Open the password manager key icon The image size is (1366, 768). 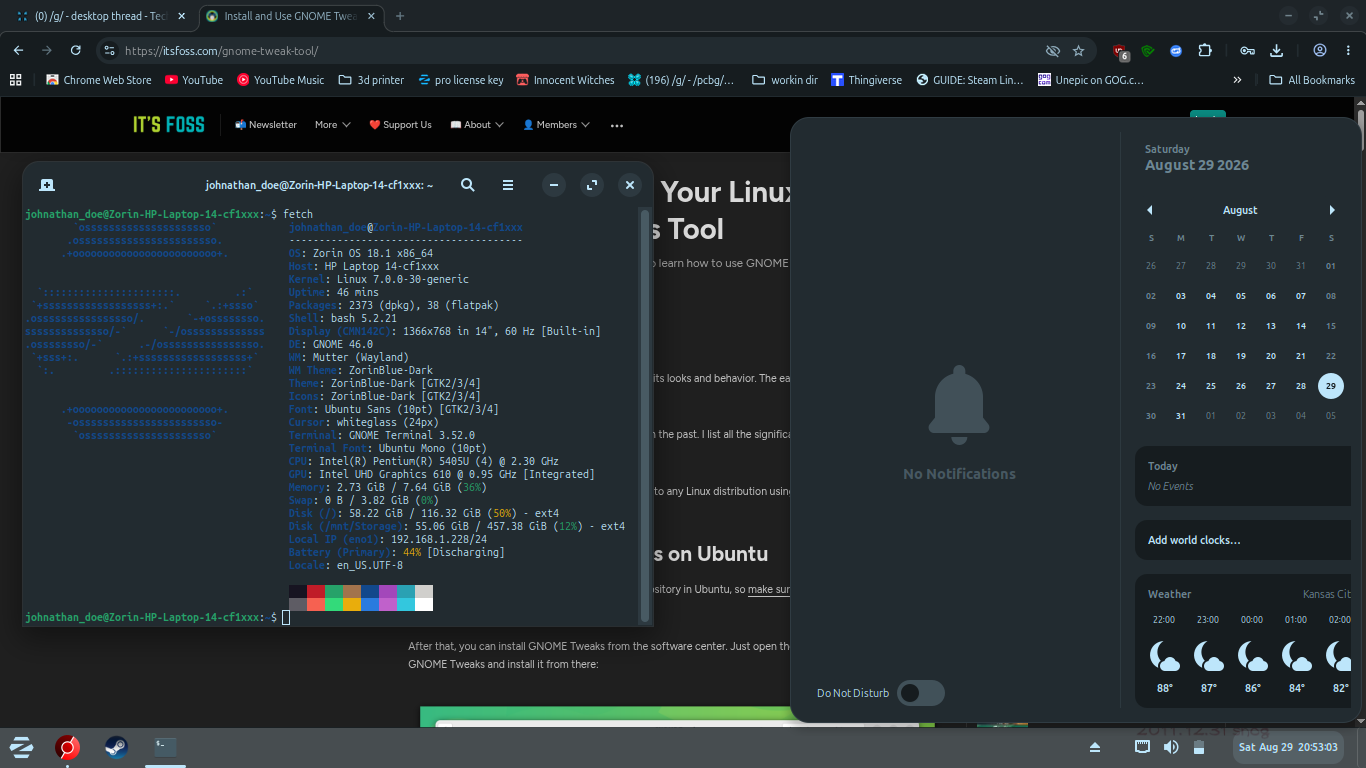[1247, 50]
